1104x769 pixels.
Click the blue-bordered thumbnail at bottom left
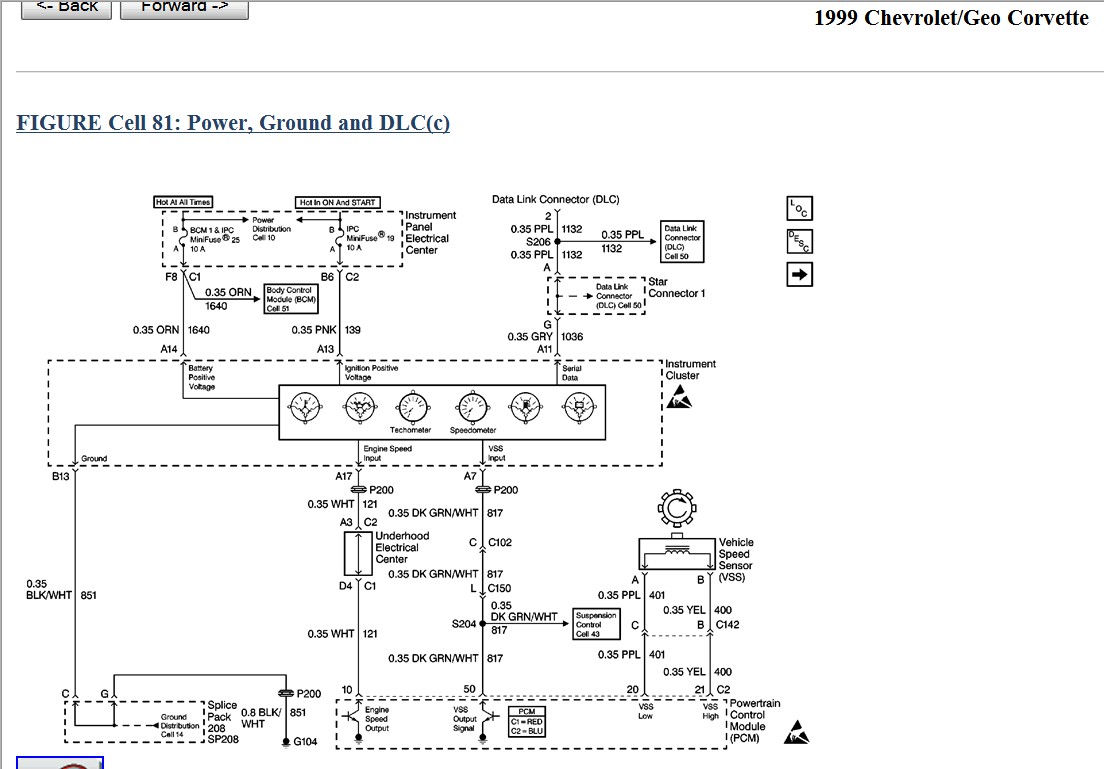60,764
